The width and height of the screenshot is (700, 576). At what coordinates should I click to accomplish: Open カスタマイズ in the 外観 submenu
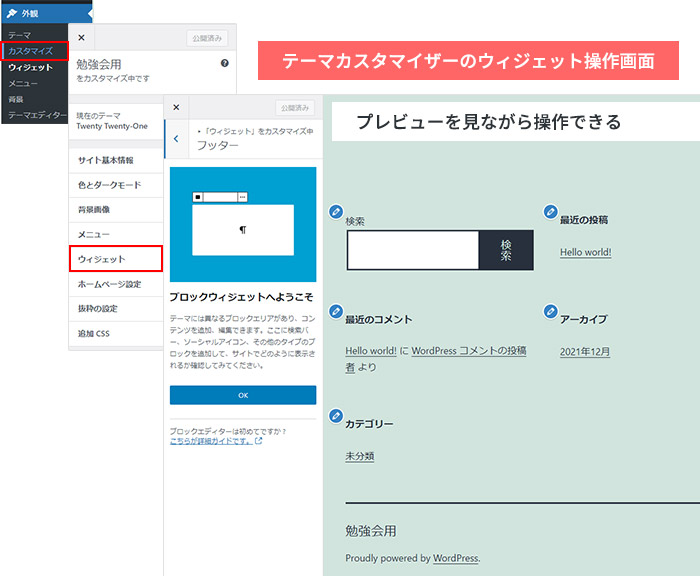(x=31, y=51)
